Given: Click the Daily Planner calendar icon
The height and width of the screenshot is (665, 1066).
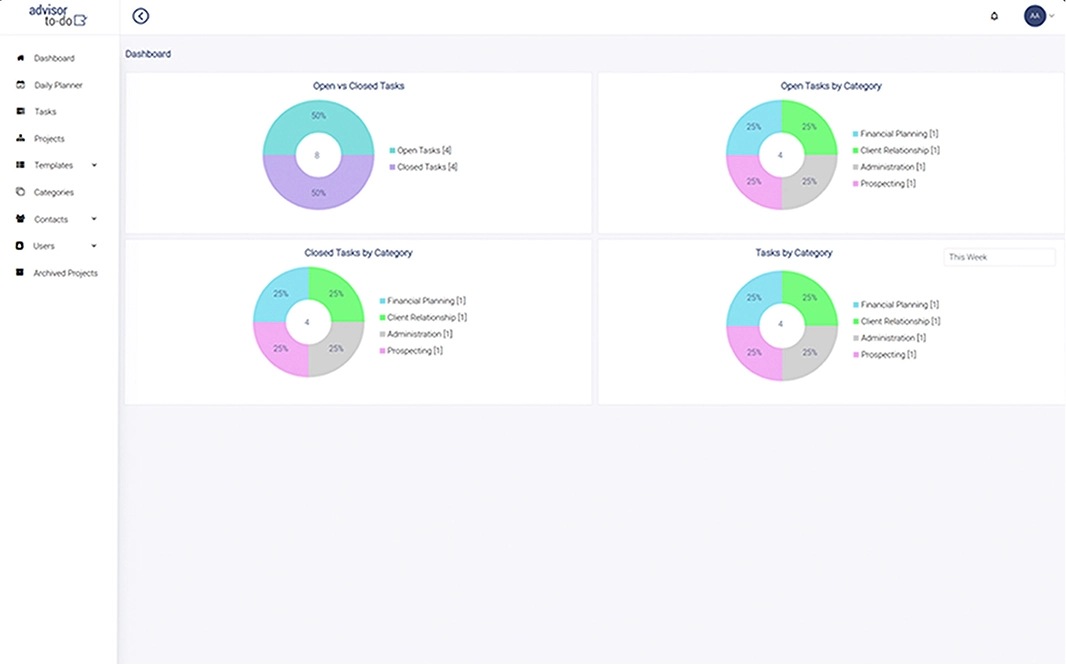Looking at the screenshot, I should 20,85.
